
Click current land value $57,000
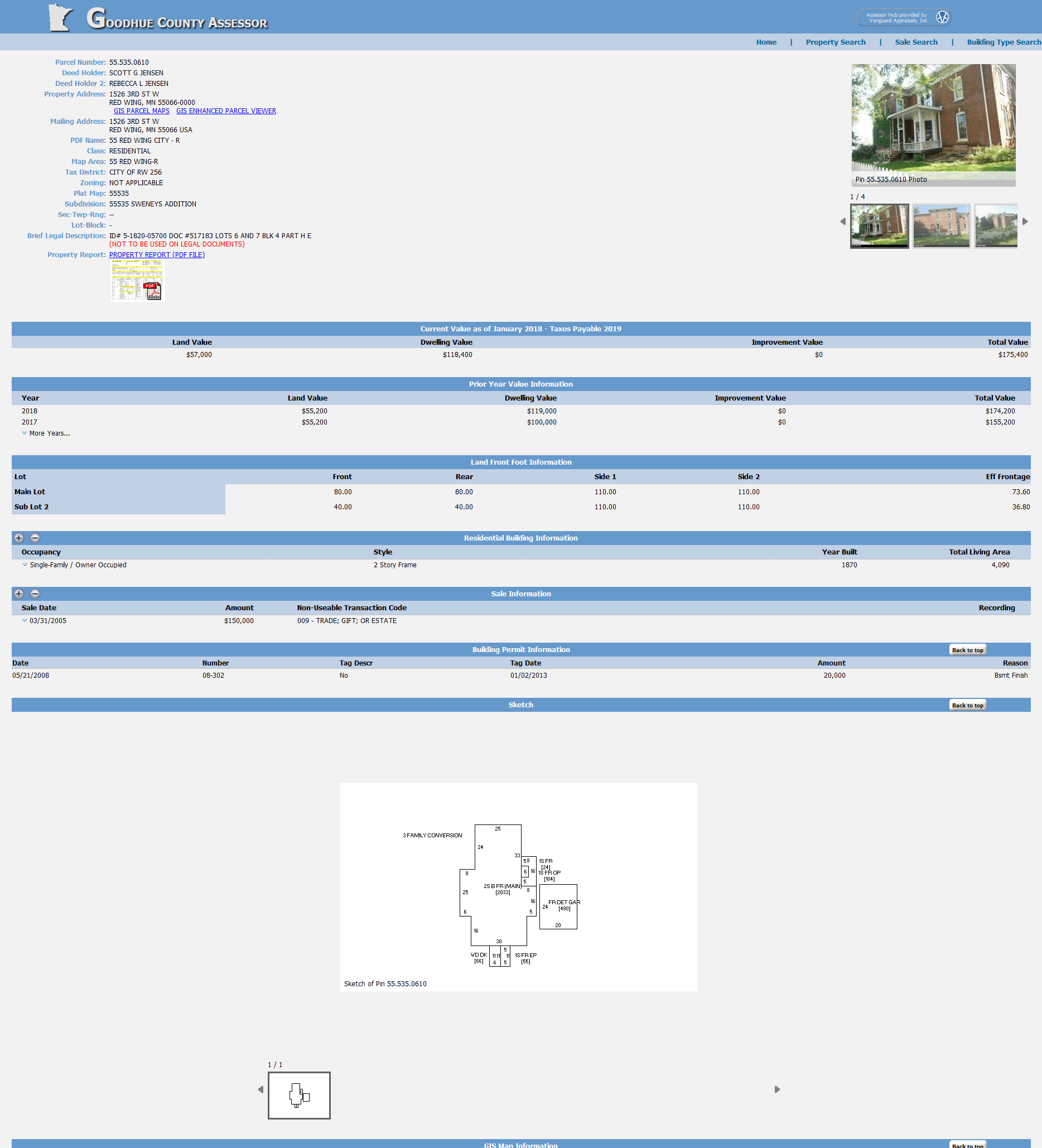[x=199, y=355]
